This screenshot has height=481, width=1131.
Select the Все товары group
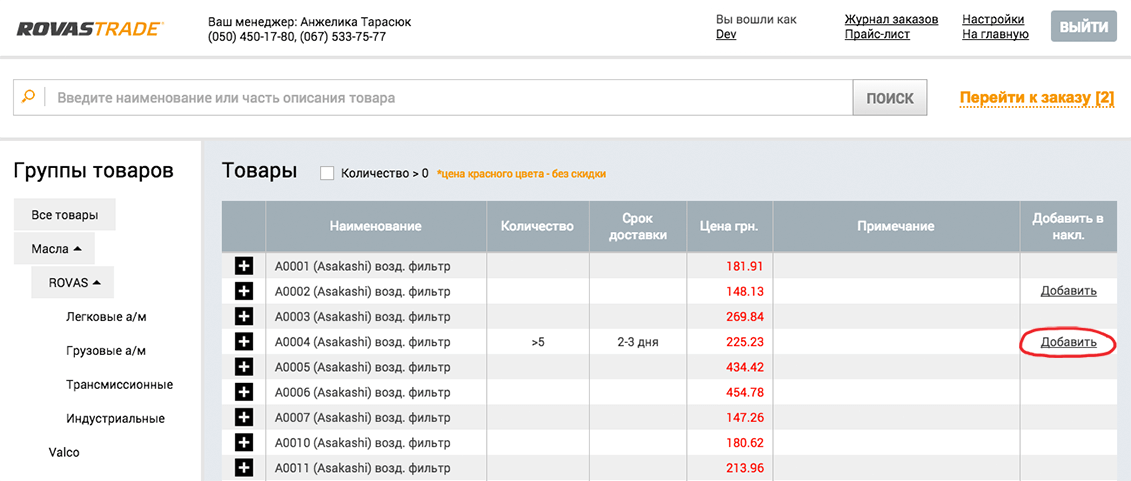tap(65, 215)
